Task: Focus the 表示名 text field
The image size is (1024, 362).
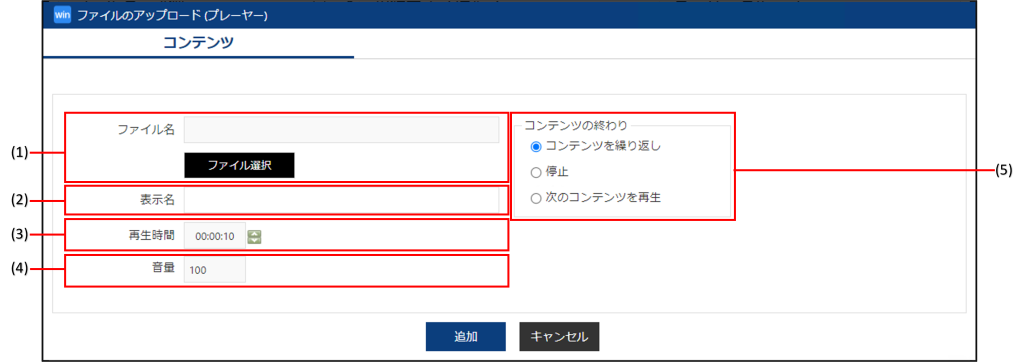Action: (x=342, y=200)
